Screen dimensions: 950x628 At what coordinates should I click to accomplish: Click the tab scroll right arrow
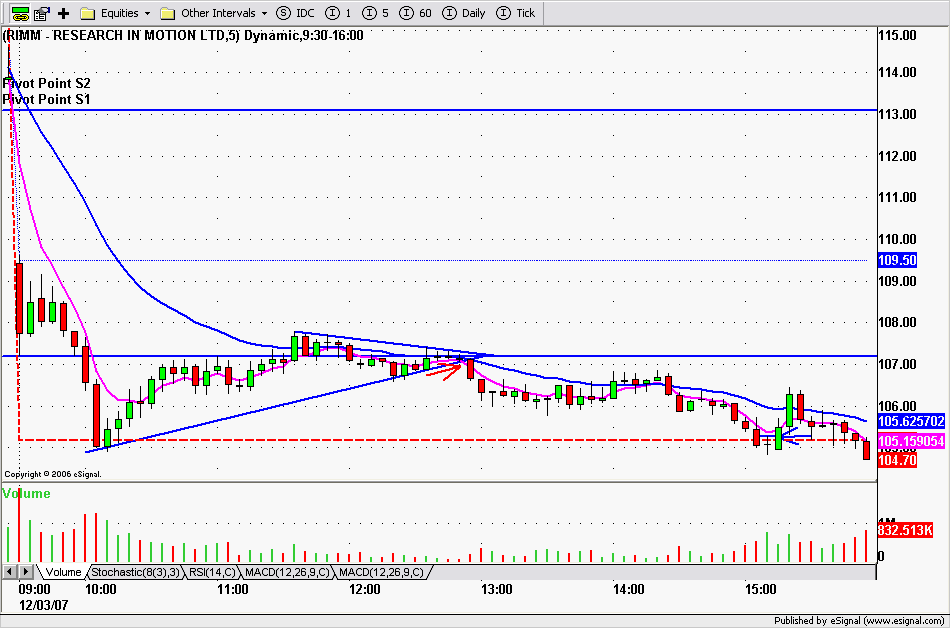[x=25, y=571]
